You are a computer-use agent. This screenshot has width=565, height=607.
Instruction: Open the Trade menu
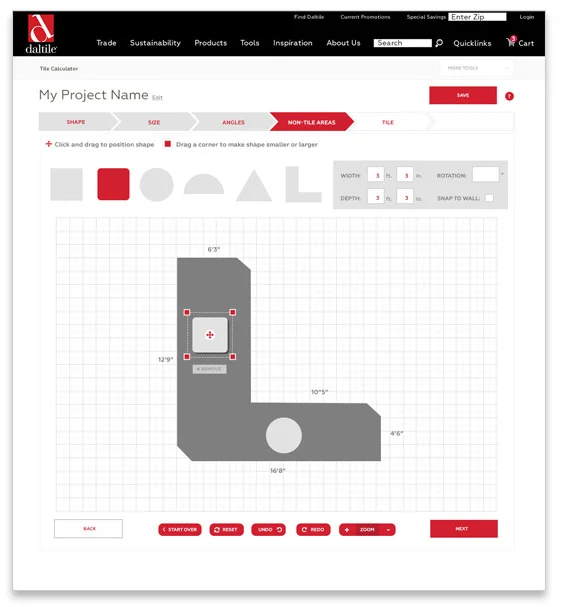click(x=106, y=43)
